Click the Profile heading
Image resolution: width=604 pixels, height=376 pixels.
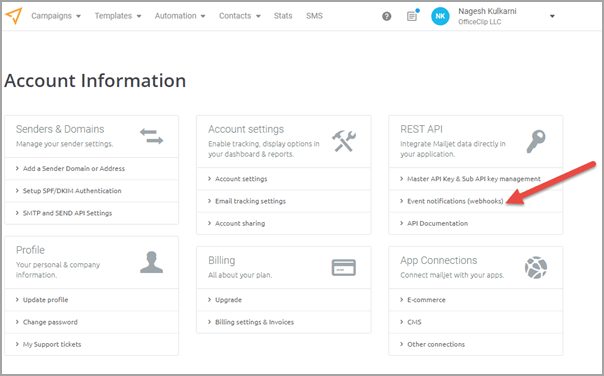pyautogui.click(x=30, y=250)
